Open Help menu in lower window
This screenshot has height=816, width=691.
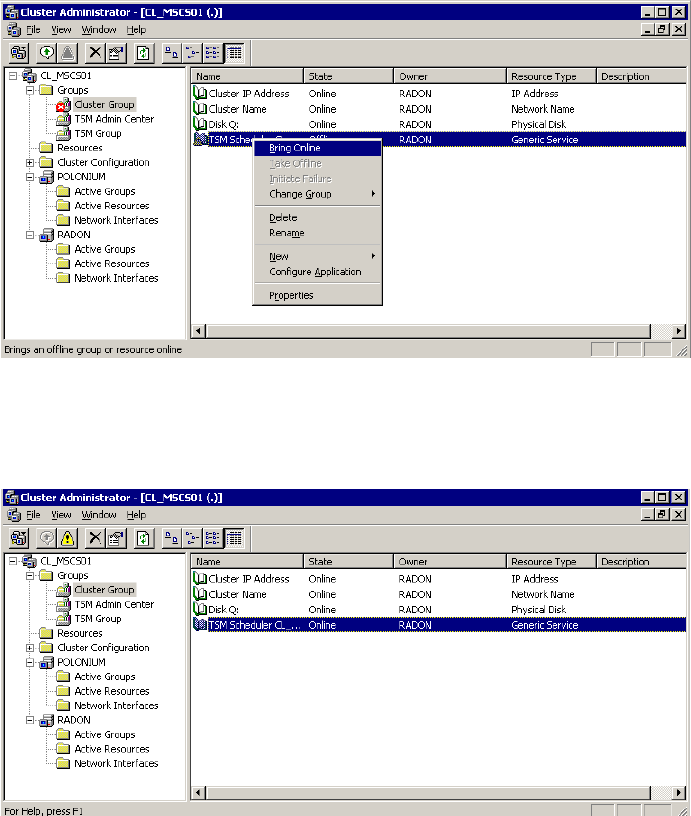[136, 515]
